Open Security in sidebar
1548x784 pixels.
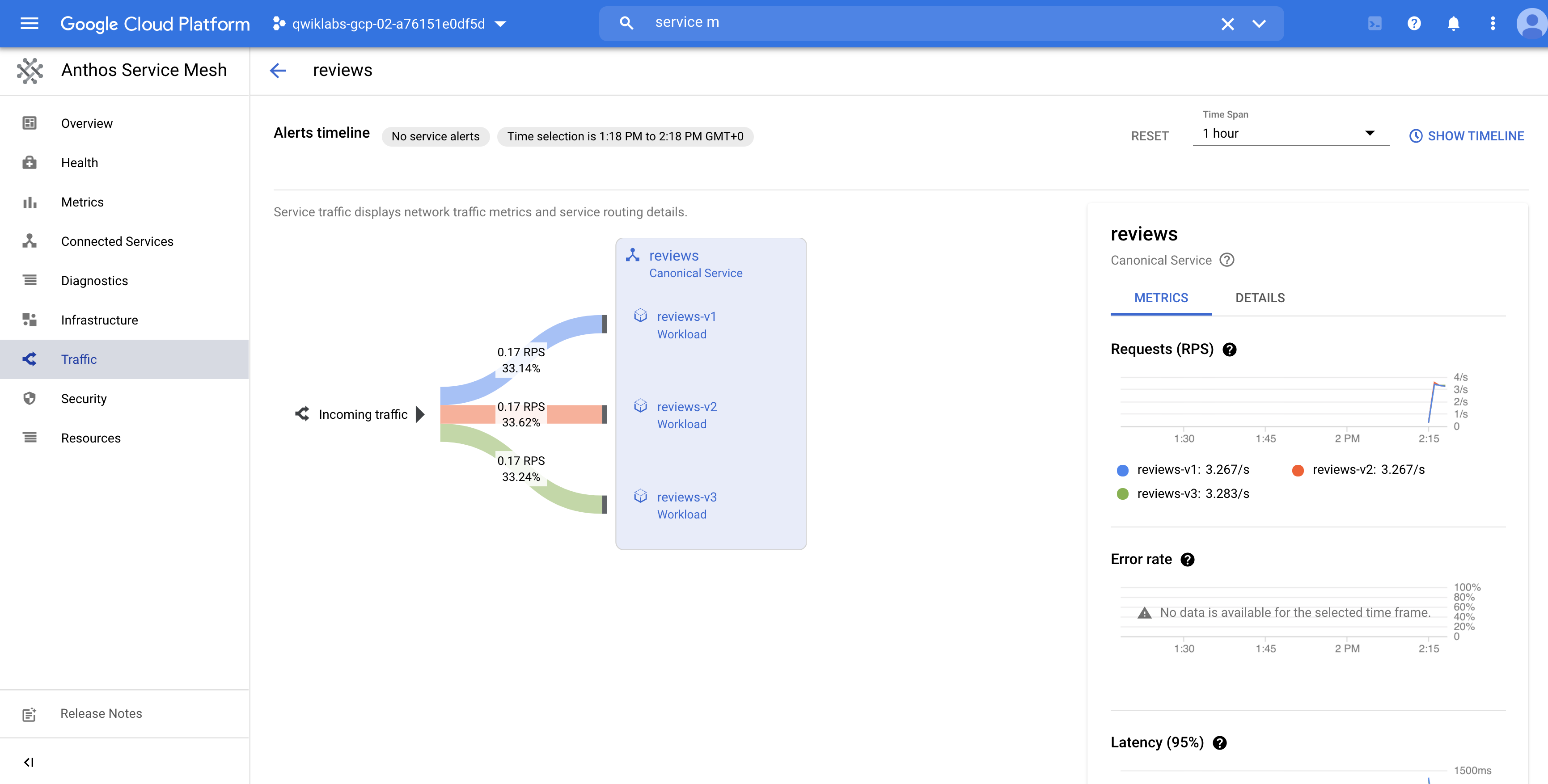click(124, 399)
